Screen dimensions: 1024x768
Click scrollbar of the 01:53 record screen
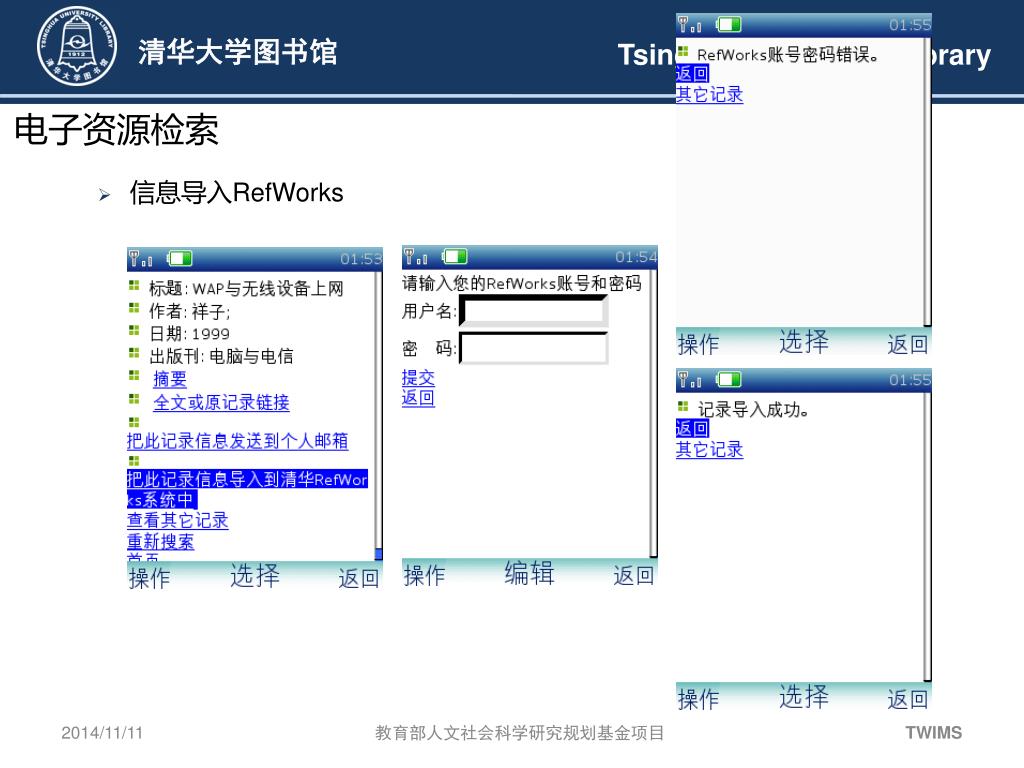coord(378,416)
